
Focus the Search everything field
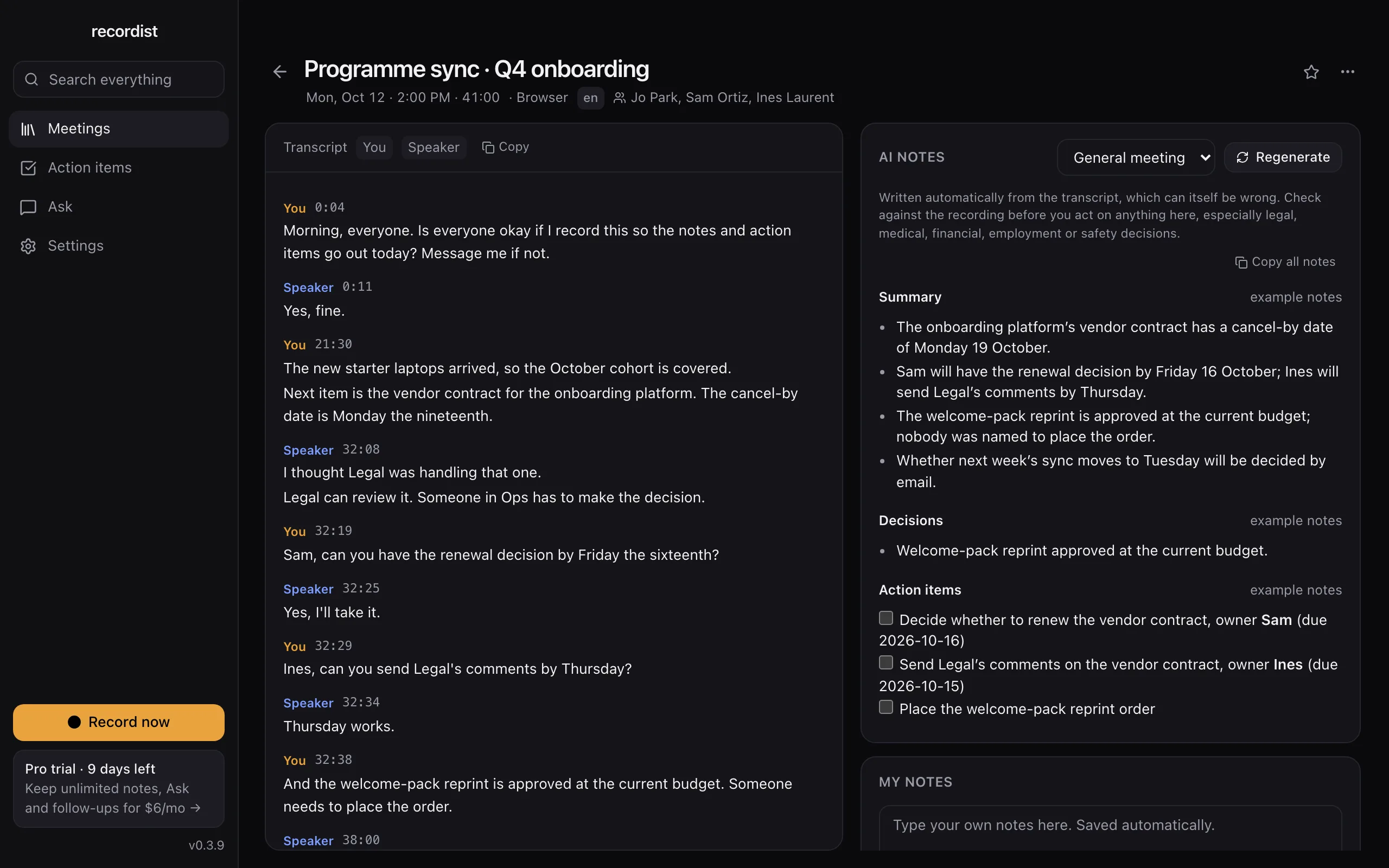[119, 79]
